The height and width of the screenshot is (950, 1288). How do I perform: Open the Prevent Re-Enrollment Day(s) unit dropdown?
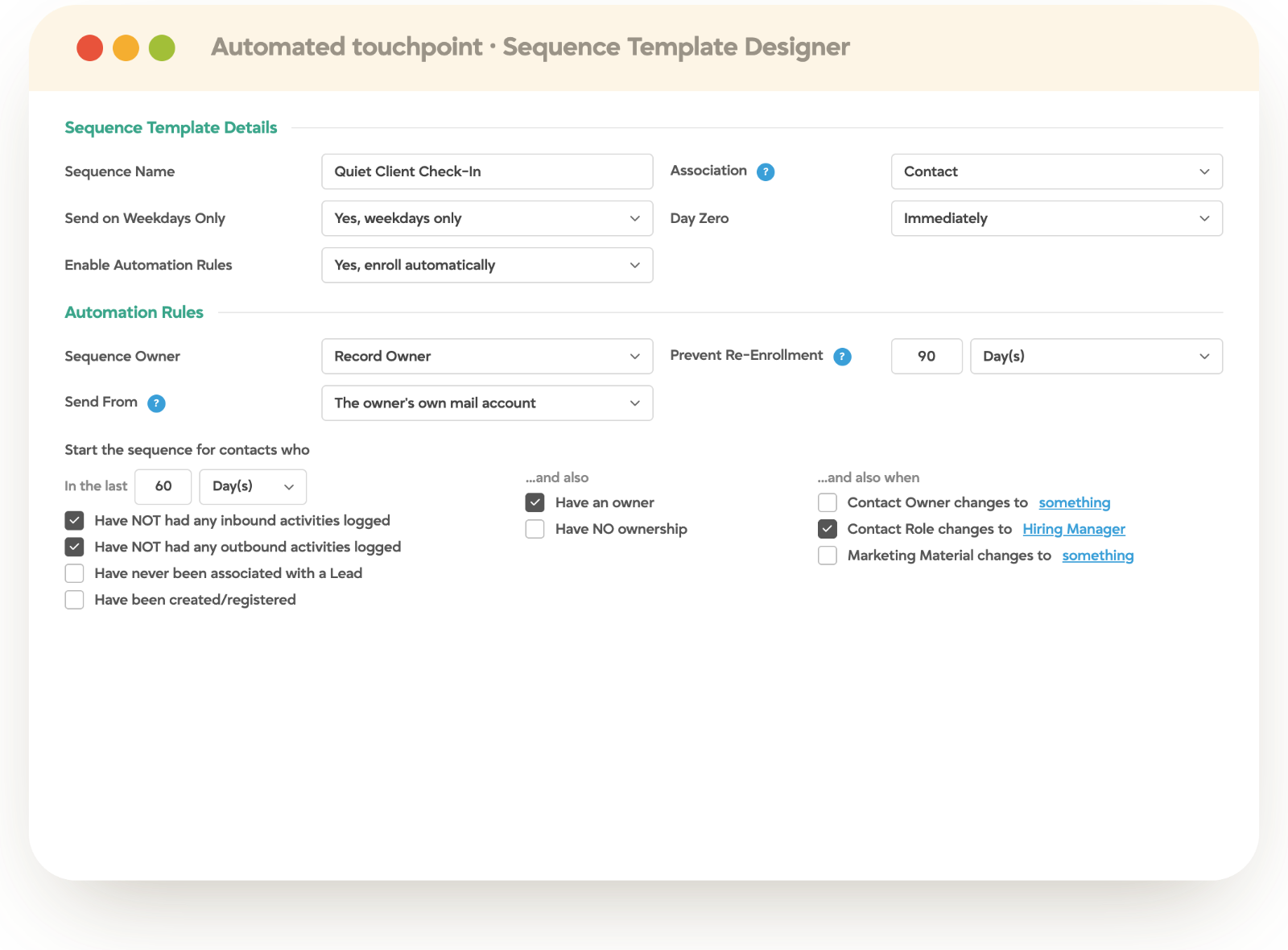point(1096,356)
